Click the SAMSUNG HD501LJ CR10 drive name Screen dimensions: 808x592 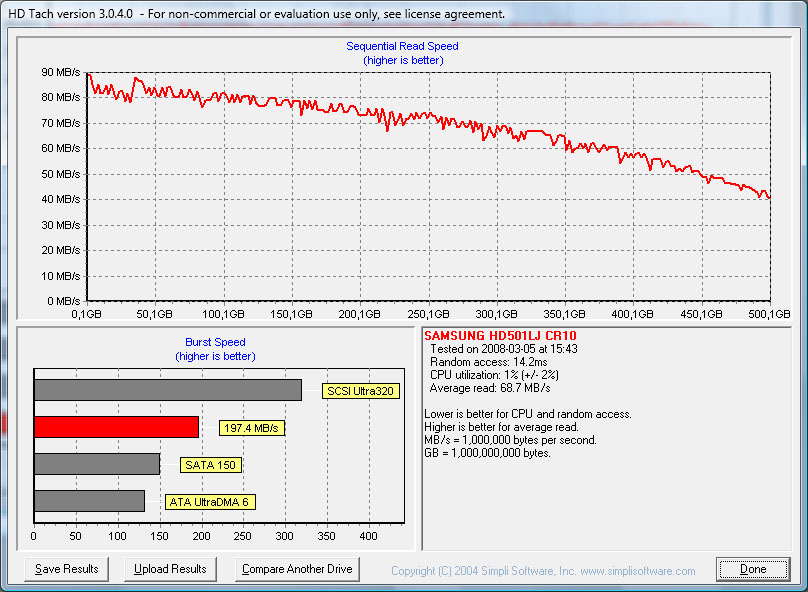[x=500, y=335]
